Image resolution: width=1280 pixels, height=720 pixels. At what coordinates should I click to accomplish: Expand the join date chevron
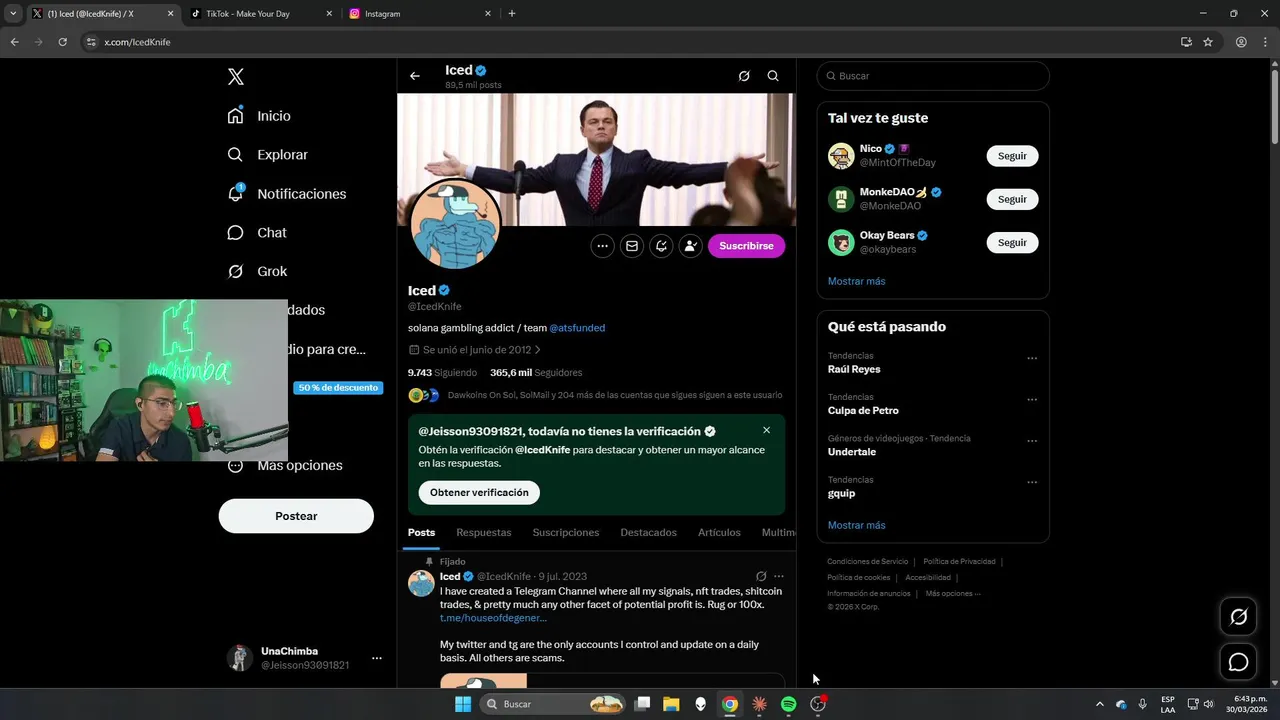[x=538, y=350]
